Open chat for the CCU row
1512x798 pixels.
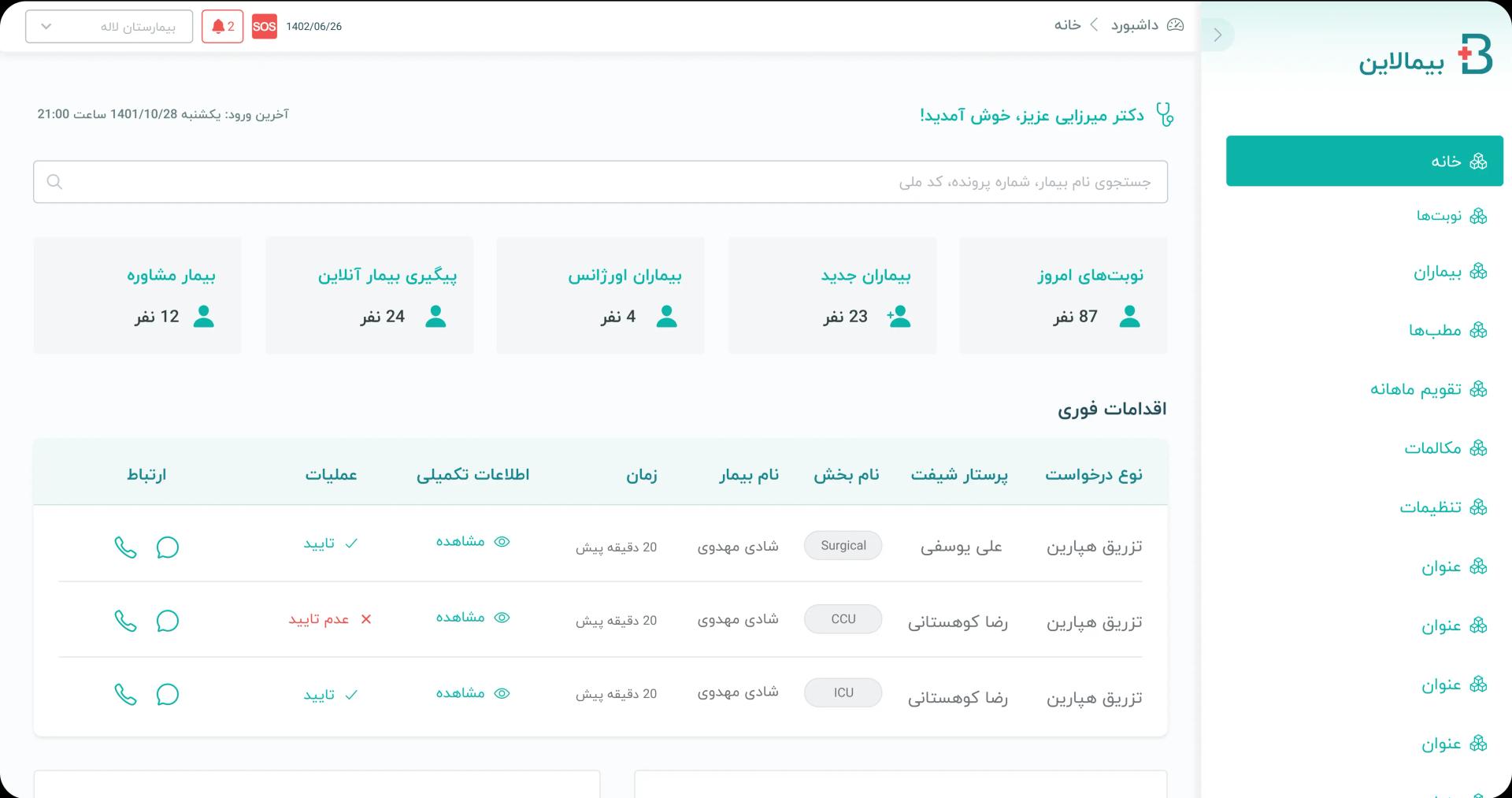pos(167,621)
